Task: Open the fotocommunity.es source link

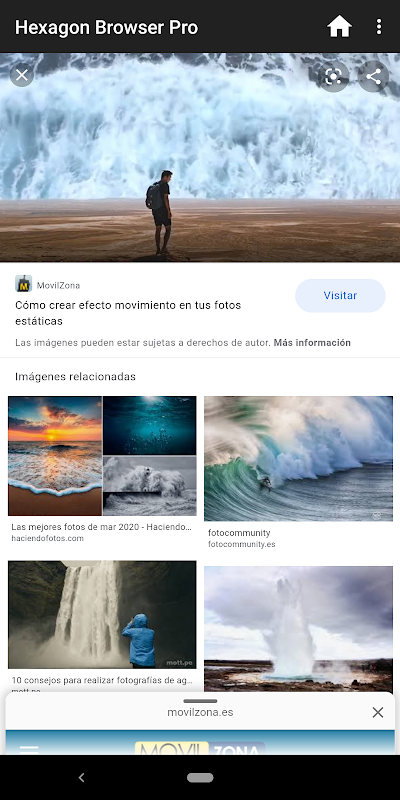Action: pos(242,544)
